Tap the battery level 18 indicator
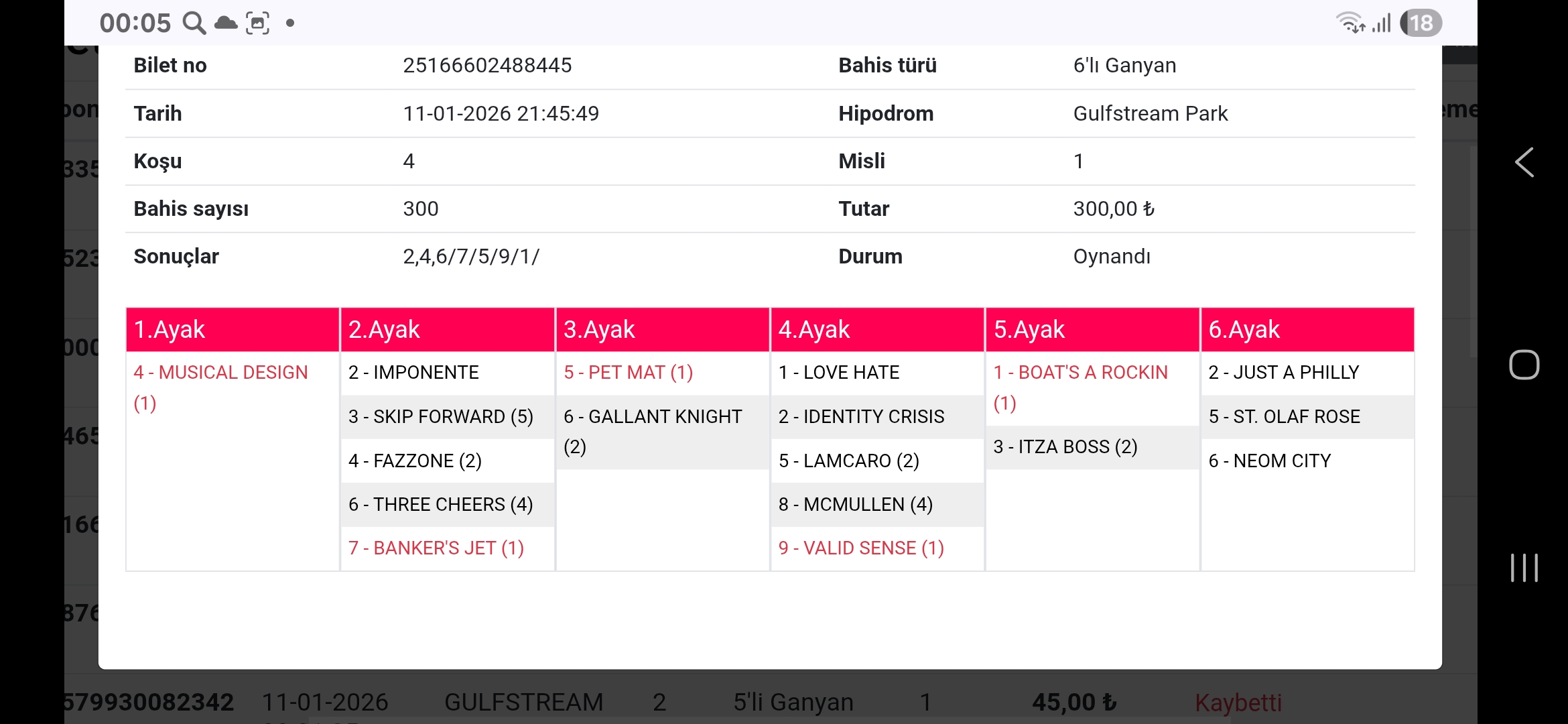The width and height of the screenshot is (1568, 724). 1421,23
